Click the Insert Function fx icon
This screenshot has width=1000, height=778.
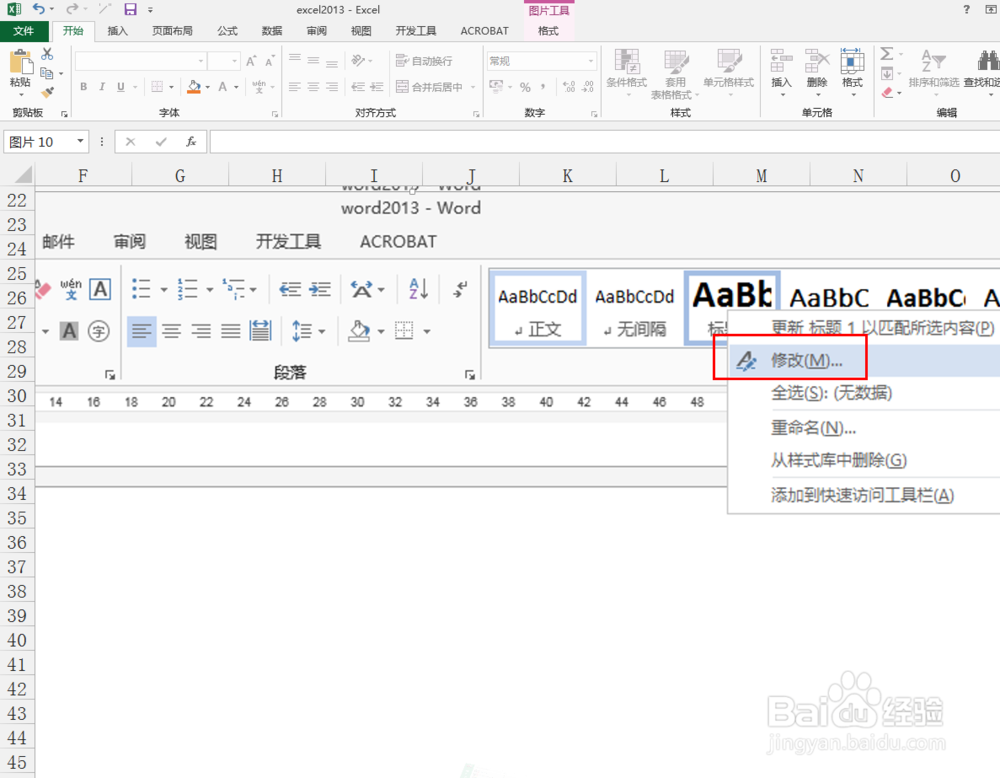pos(191,142)
